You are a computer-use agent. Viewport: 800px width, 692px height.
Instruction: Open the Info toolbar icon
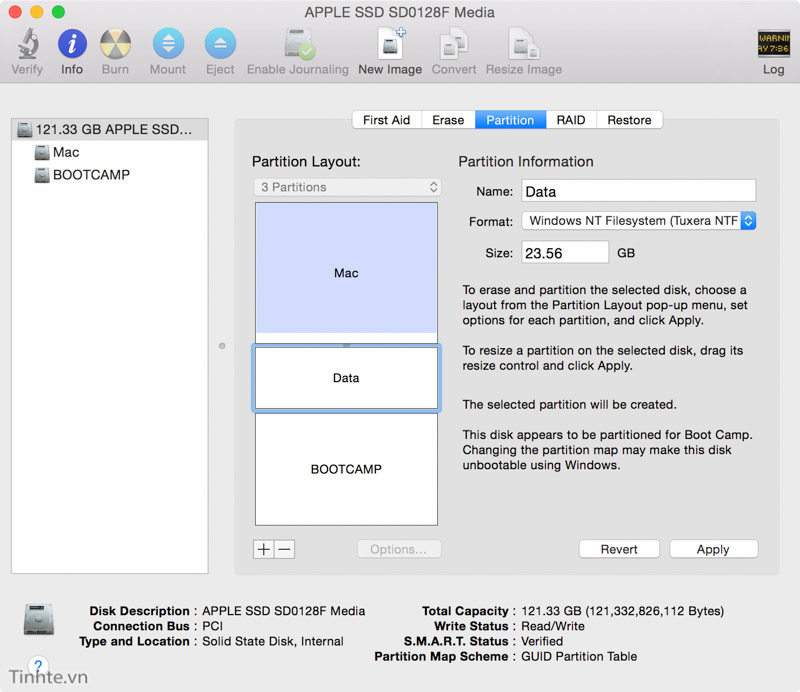(72, 44)
